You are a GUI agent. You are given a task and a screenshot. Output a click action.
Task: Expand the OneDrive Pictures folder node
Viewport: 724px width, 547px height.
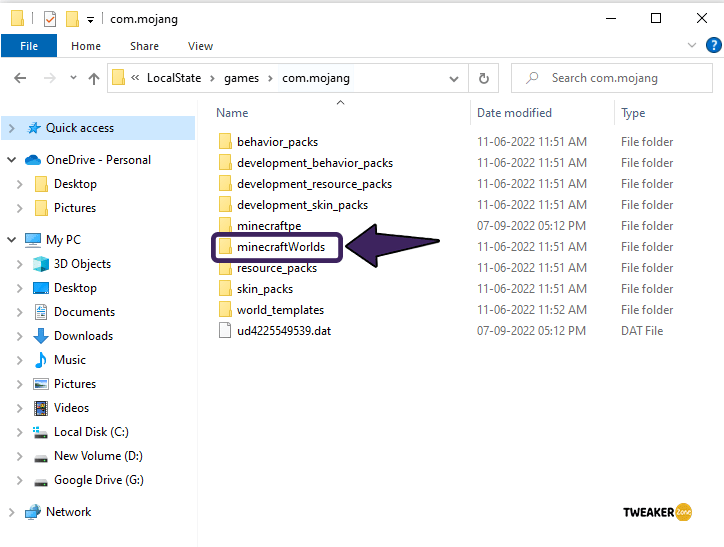(x=19, y=208)
